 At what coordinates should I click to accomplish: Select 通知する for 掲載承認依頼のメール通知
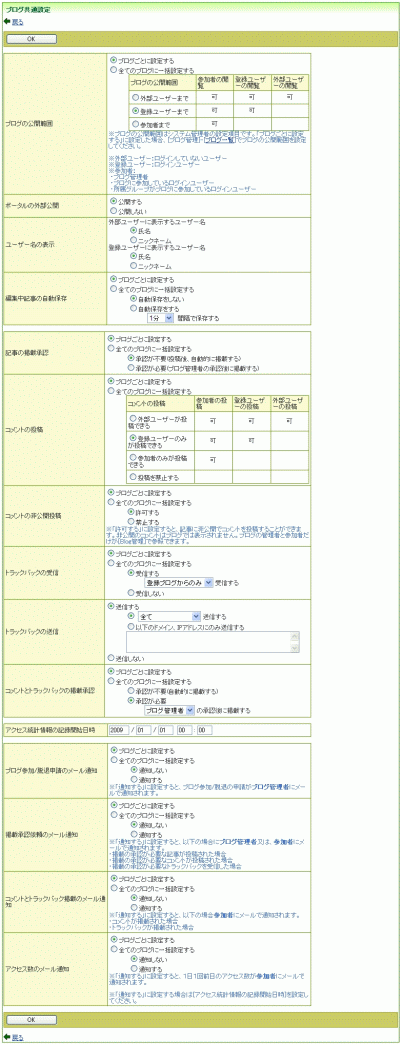tap(134, 834)
